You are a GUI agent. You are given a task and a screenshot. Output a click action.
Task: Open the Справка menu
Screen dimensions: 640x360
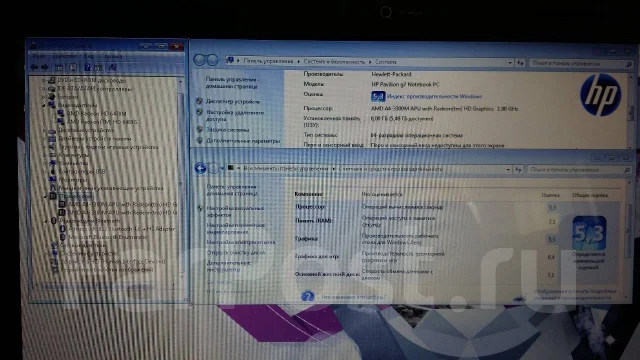111,56
